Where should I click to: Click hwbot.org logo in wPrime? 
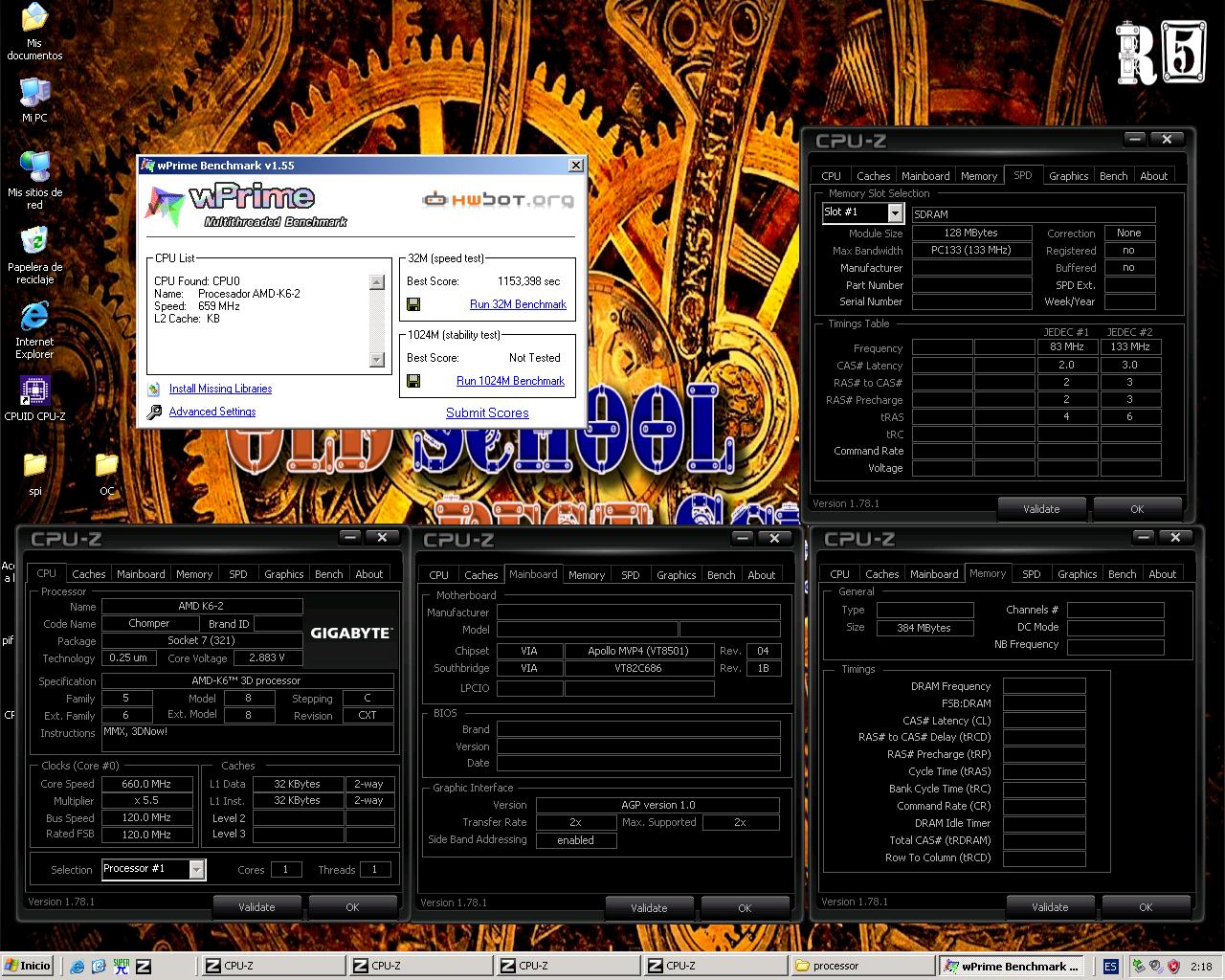pos(499,200)
